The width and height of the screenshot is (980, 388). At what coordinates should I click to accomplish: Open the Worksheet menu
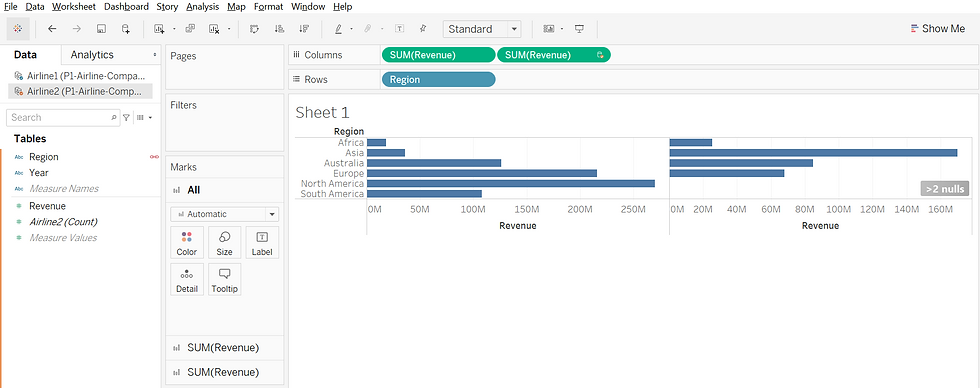pos(74,7)
